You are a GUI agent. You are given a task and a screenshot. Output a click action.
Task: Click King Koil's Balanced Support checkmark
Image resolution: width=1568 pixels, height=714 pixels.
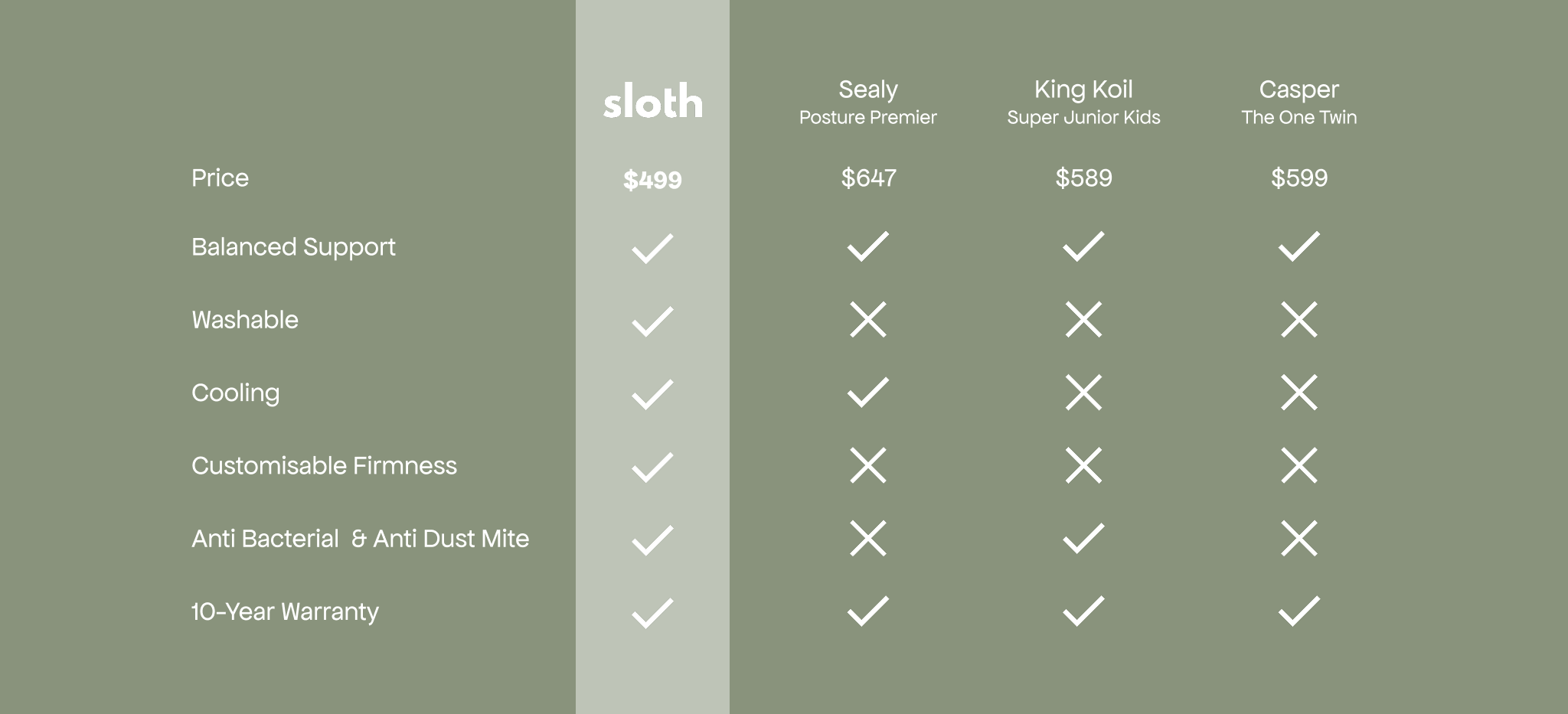[1083, 246]
